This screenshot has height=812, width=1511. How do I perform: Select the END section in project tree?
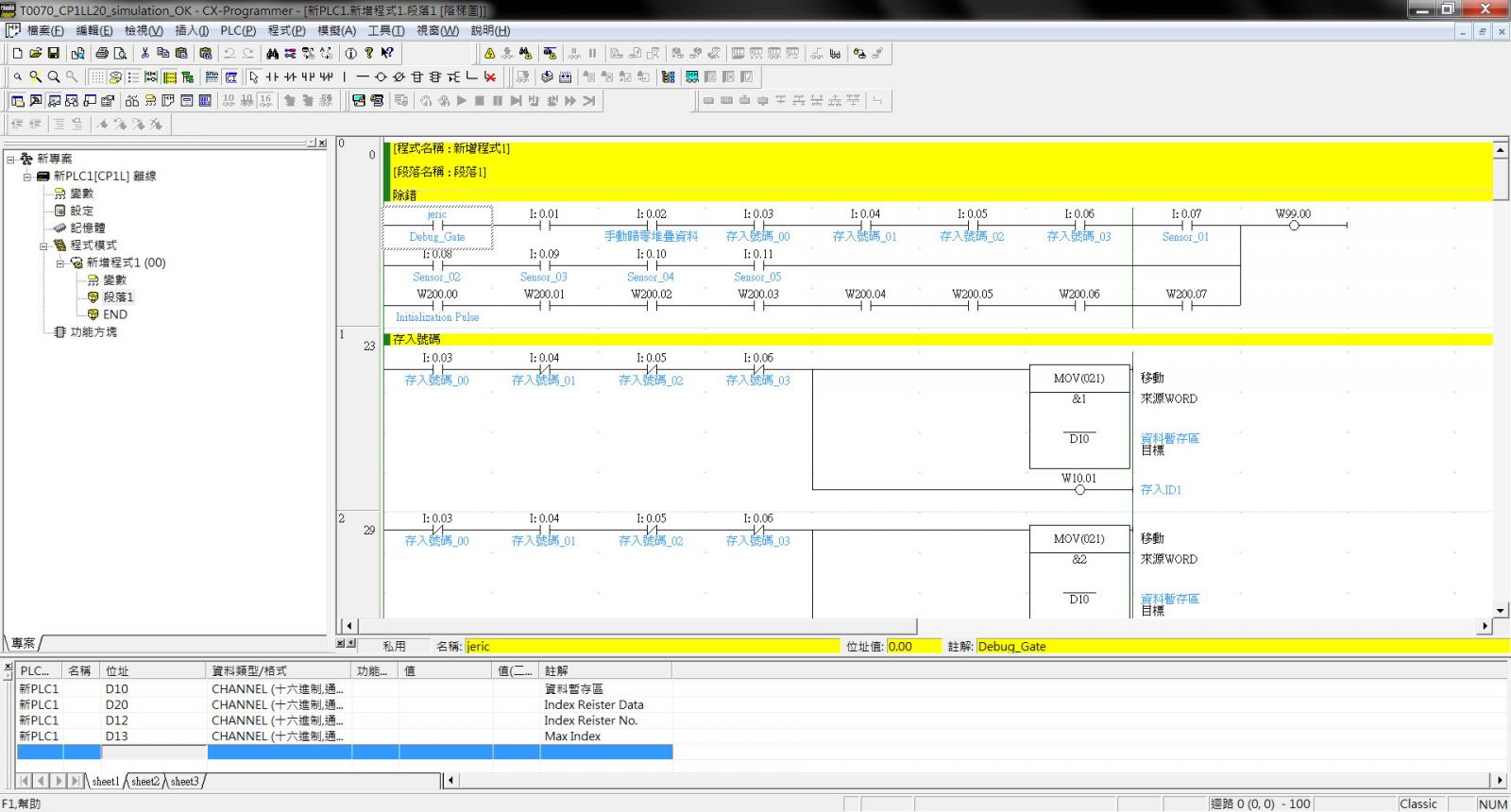pyautogui.click(x=115, y=314)
